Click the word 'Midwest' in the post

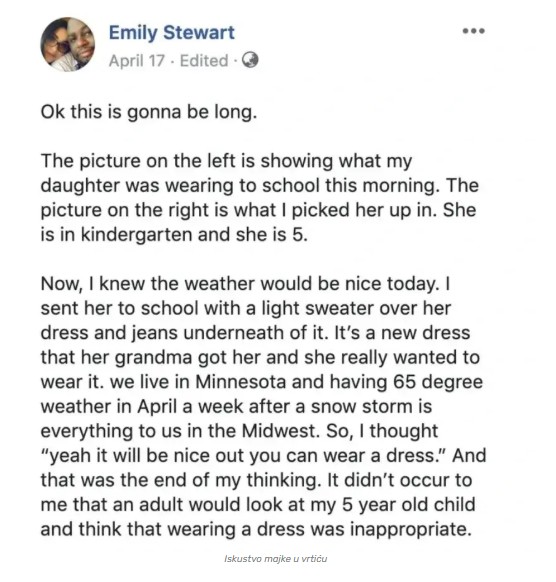[x=281, y=431]
